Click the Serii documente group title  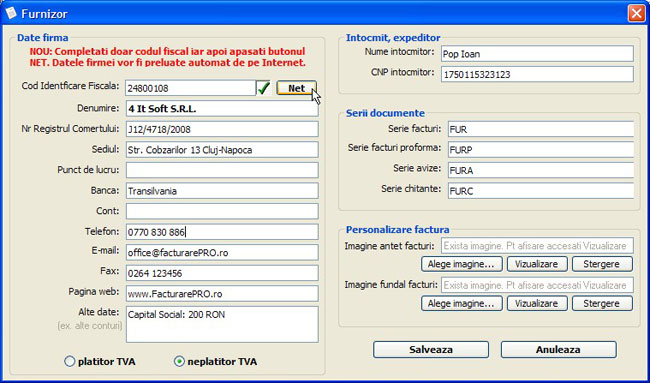click(x=385, y=113)
